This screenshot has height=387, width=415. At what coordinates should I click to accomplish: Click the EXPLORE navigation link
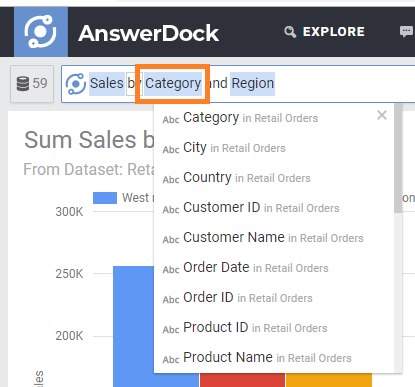click(334, 32)
